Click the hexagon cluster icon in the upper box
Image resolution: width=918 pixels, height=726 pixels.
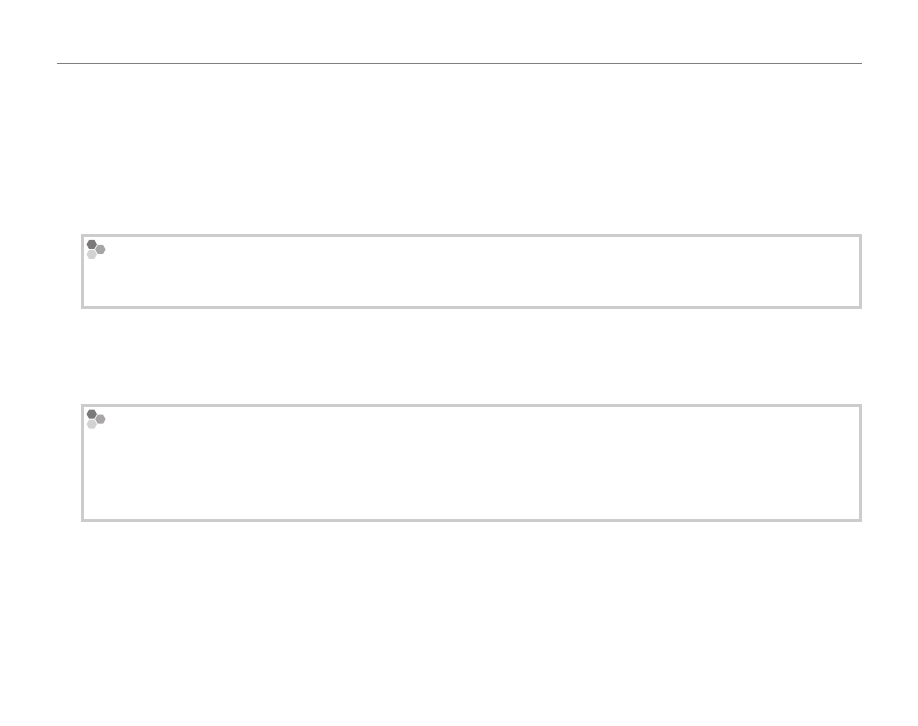95,249
